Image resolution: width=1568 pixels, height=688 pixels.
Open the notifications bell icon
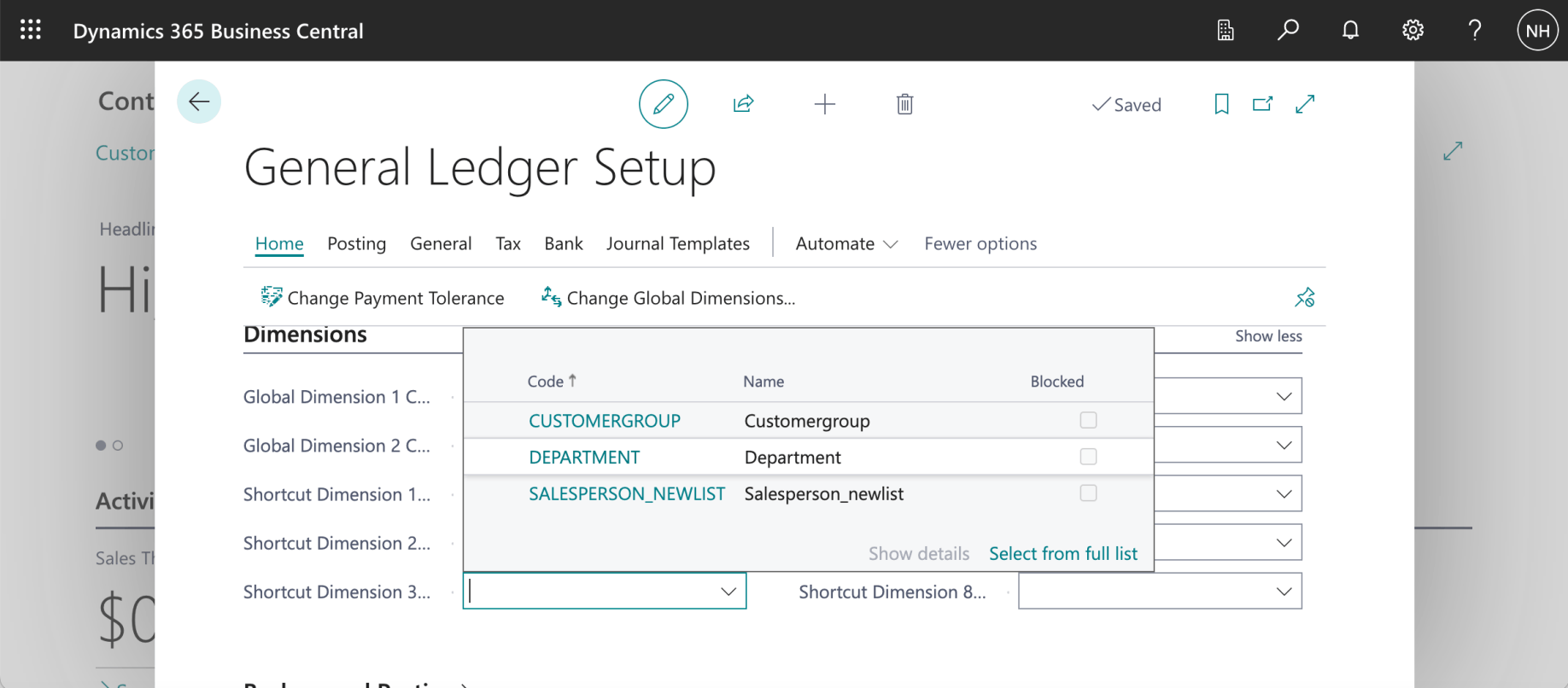coord(1349,31)
